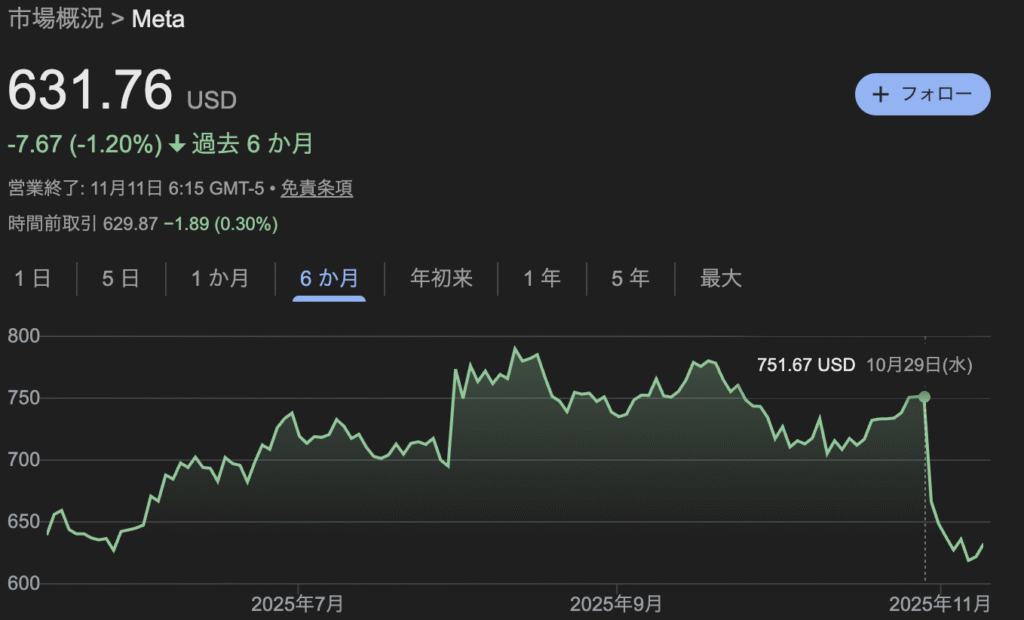
Task: Click the 2025年11月 axis label
Action: tap(940, 604)
